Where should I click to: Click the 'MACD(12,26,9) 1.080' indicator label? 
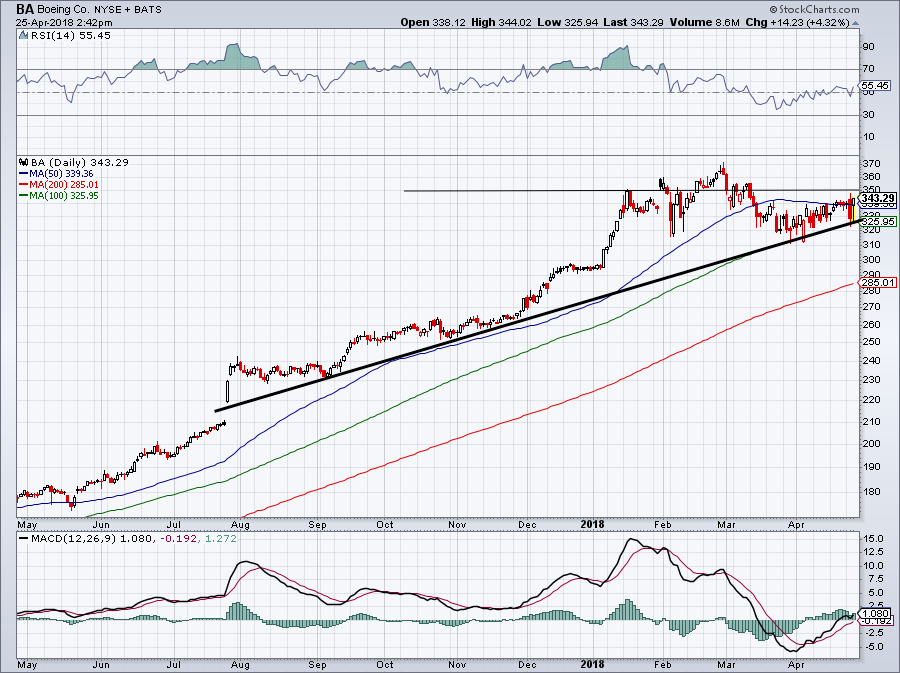92,539
